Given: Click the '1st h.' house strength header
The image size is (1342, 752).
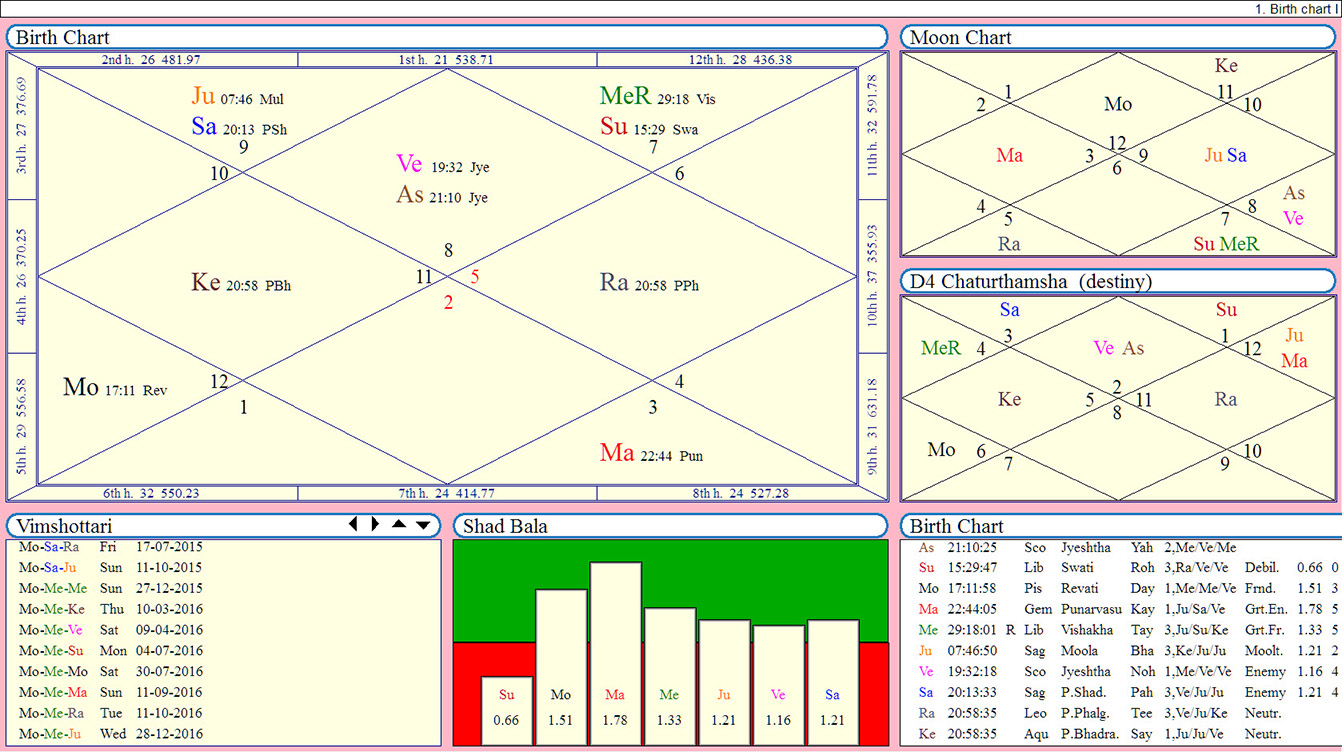Looking at the screenshot, I should click(446, 60).
